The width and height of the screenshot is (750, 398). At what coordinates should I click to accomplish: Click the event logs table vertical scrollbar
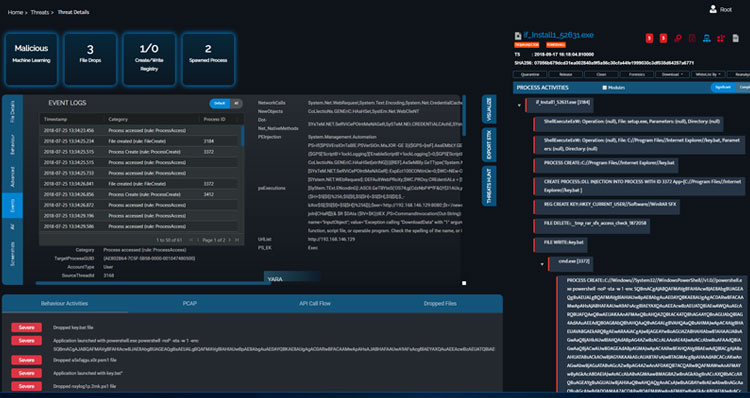[242, 136]
